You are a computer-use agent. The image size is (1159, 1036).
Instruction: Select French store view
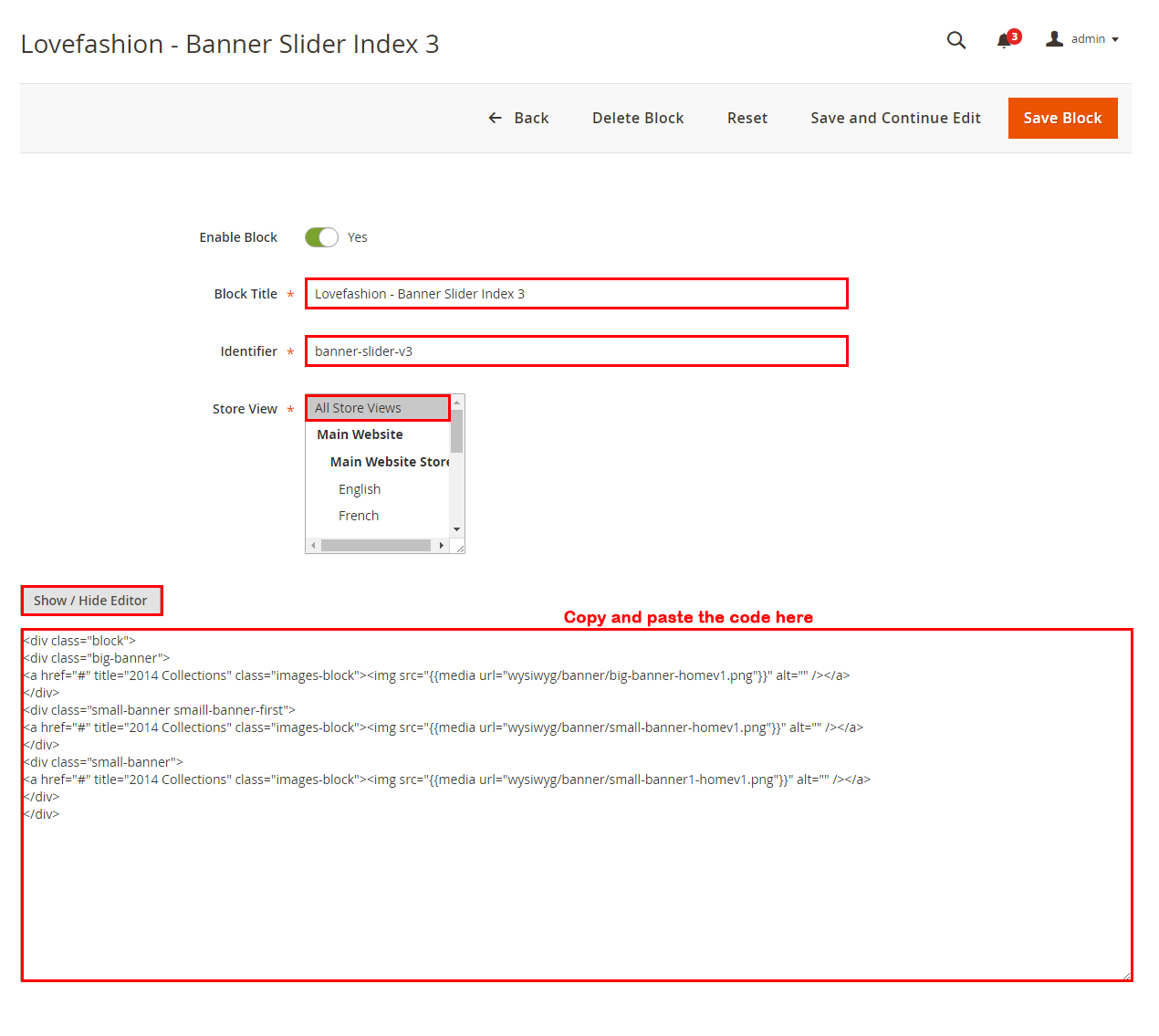pos(378,516)
